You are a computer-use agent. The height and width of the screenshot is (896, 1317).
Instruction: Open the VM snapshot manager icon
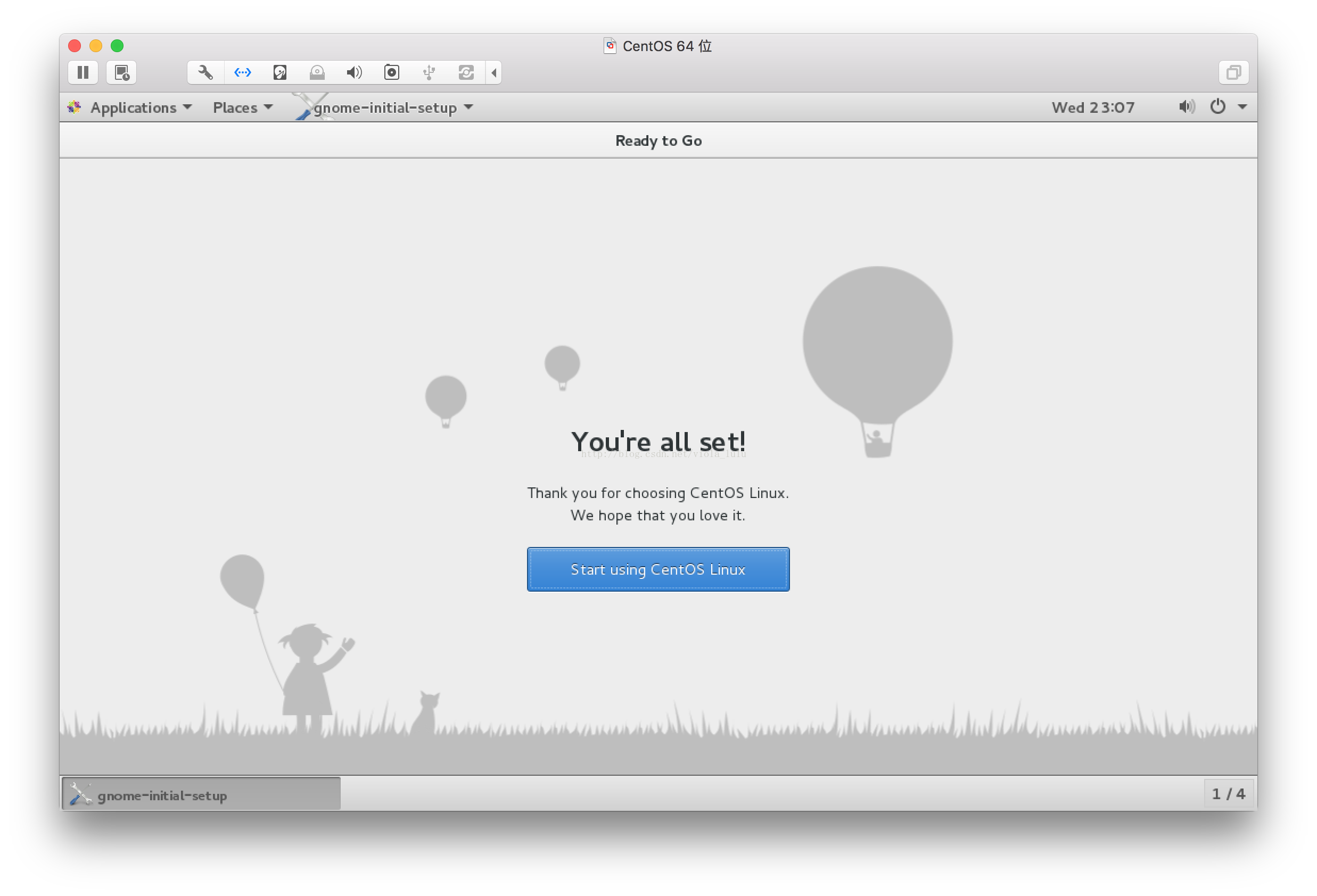pyautogui.click(x=121, y=72)
